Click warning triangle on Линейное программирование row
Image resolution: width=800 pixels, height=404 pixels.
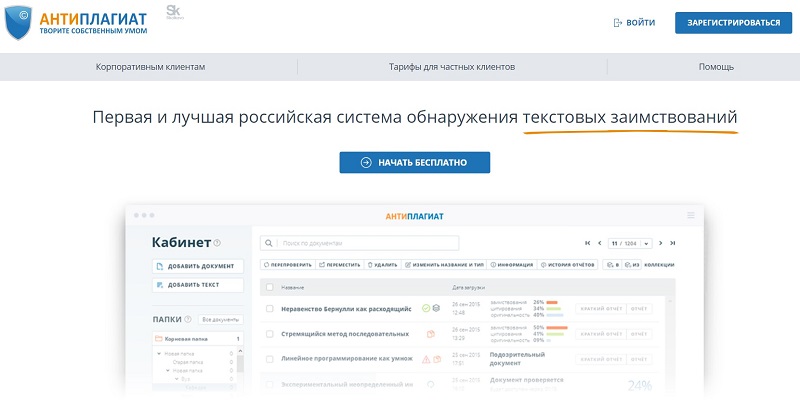coord(426,359)
